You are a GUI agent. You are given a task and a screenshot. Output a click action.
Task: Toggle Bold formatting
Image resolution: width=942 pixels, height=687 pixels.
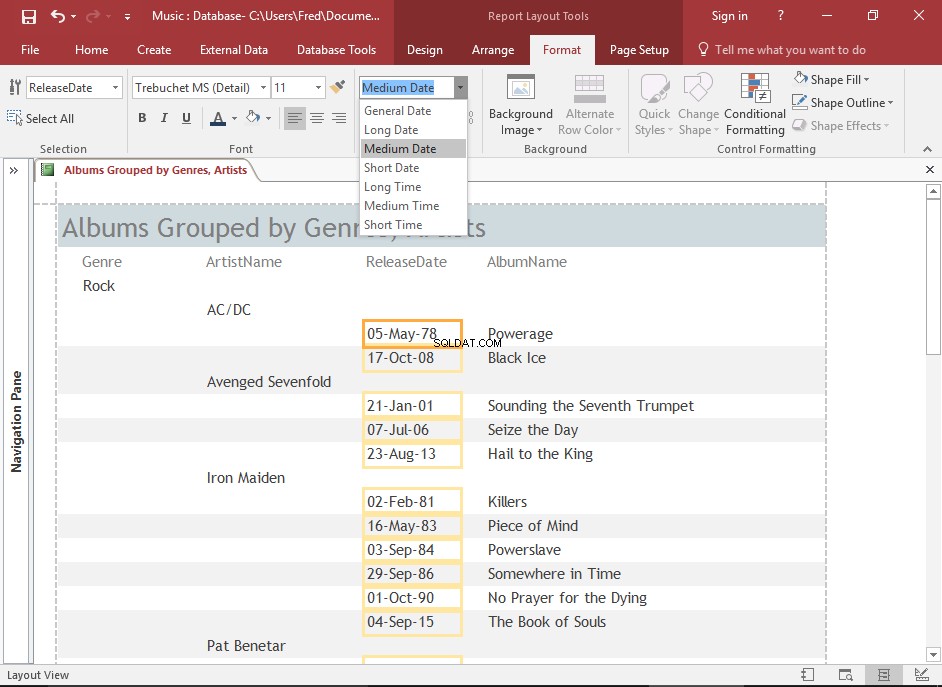click(x=142, y=118)
